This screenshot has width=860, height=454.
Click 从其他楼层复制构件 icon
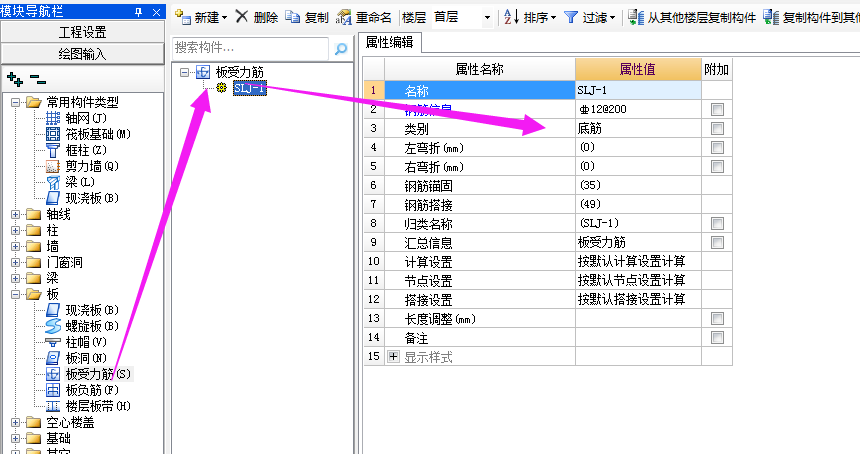(636, 17)
